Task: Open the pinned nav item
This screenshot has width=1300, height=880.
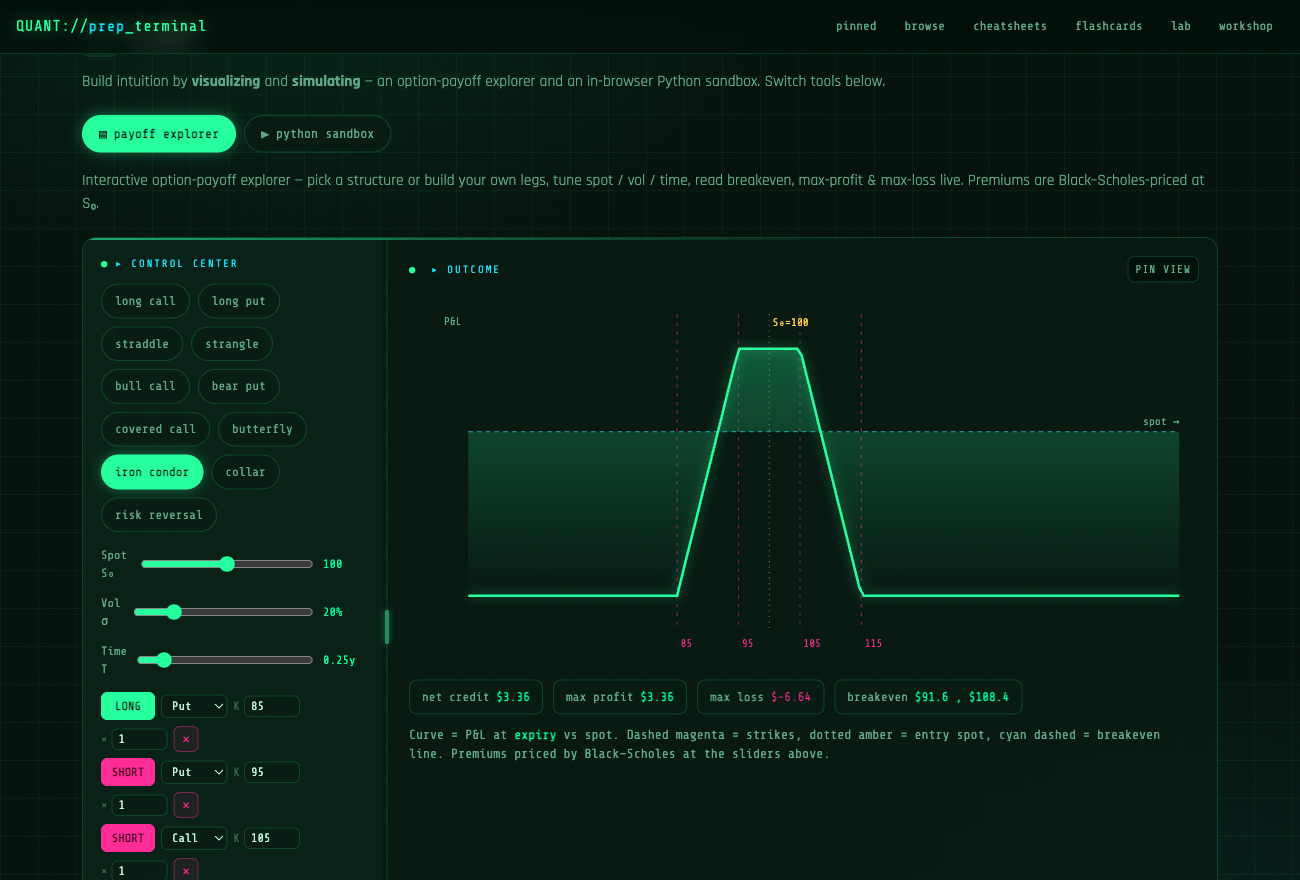Action: (856, 26)
